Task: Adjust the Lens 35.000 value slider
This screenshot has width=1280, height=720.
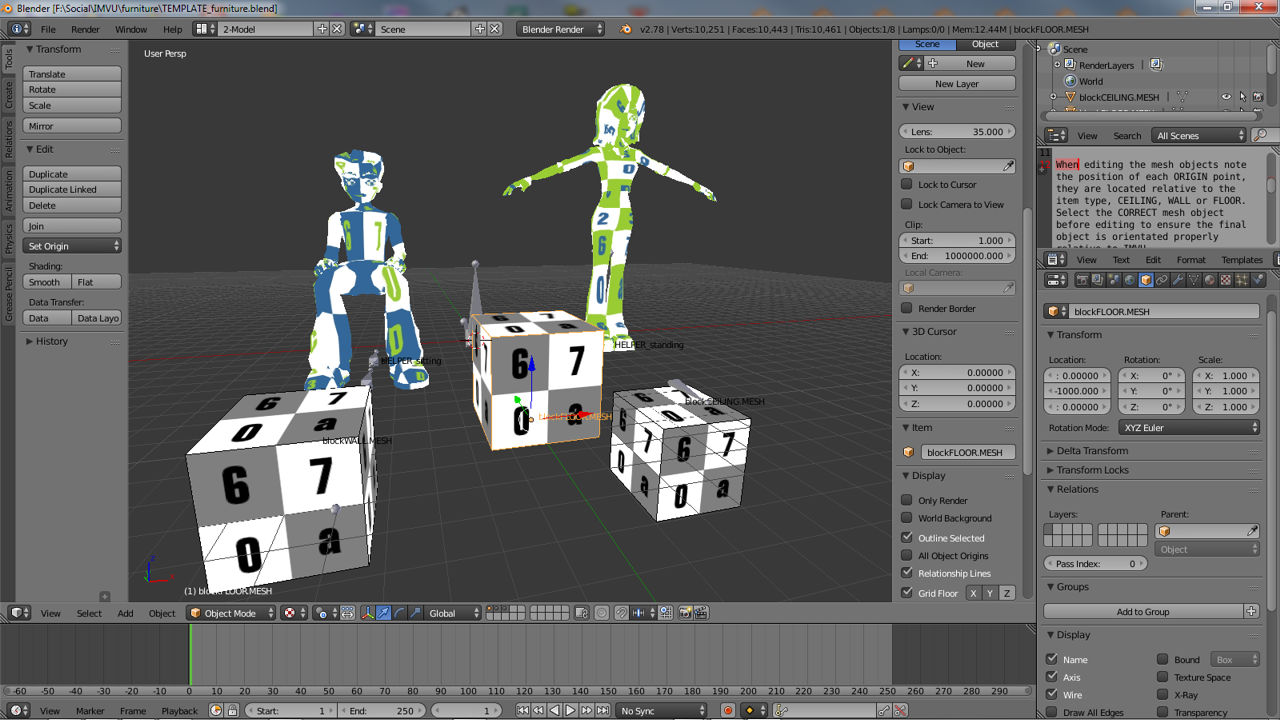Action: pos(957,131)
